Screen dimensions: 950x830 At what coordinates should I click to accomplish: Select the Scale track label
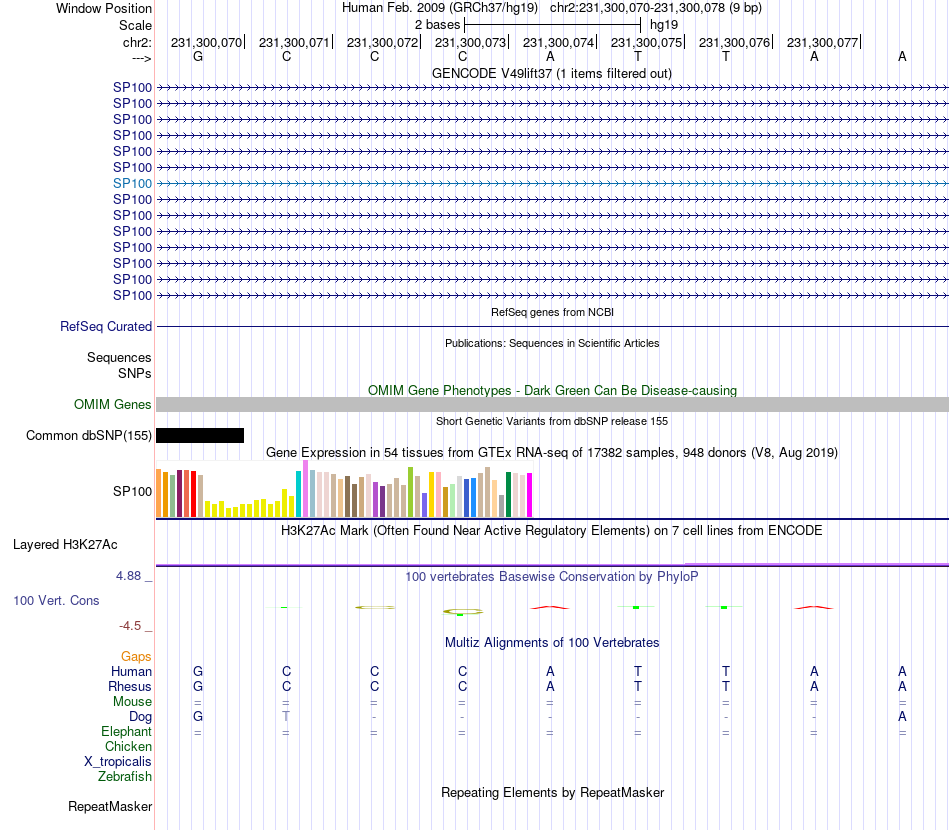[135, 25]
